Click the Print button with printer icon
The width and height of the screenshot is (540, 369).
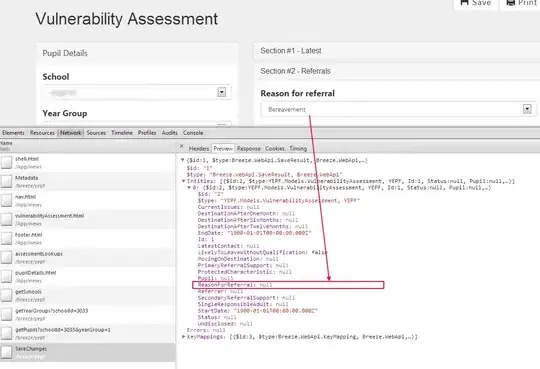click(521, 3)
